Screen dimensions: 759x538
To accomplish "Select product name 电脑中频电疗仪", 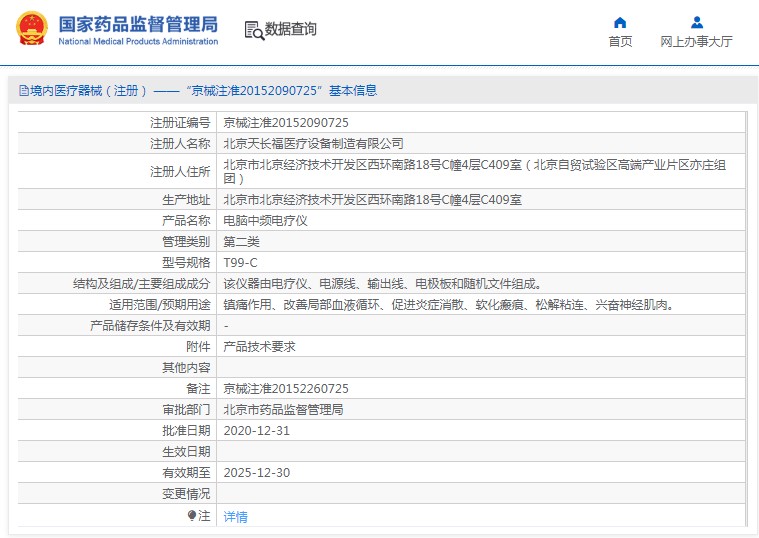I will [x=265, y=221].
